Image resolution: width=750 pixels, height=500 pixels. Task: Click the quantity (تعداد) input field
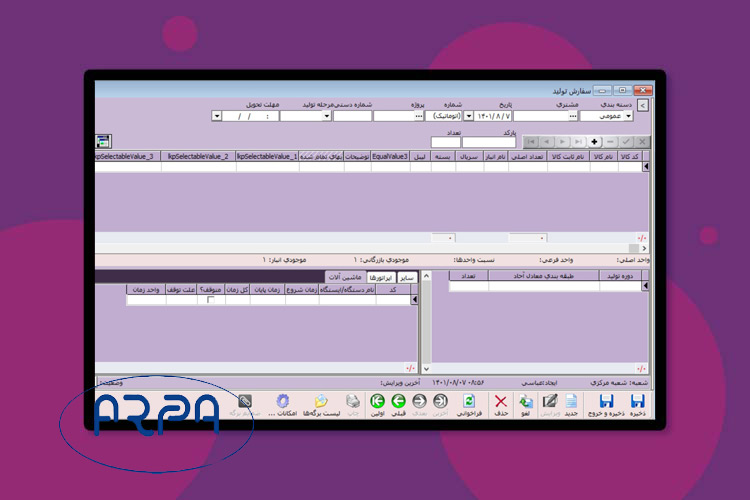[x=445, y=142]
